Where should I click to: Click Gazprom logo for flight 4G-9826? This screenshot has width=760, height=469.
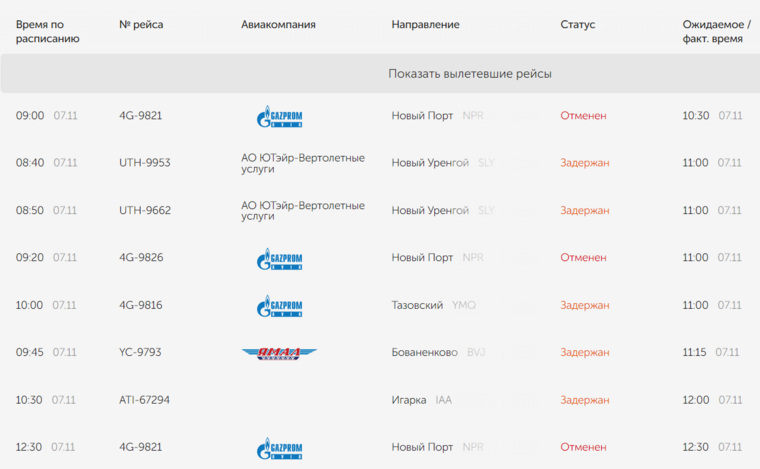(x=279, y=258)
